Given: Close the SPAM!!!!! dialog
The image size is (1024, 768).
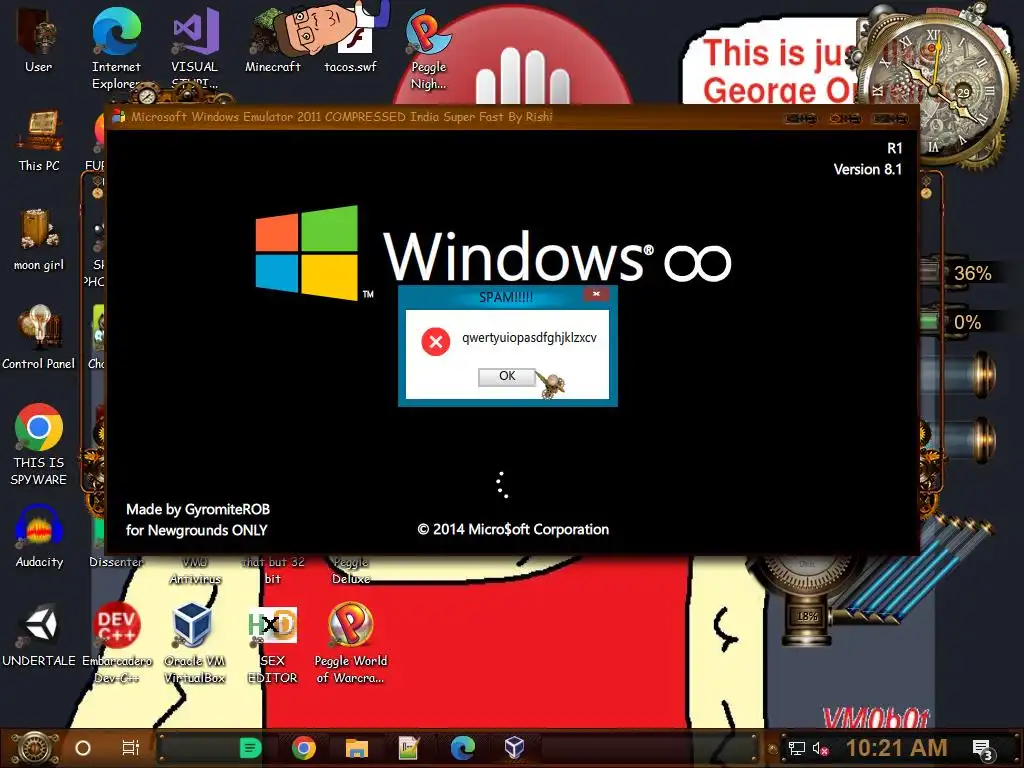Looking at the screenshot, I should 596,295.
